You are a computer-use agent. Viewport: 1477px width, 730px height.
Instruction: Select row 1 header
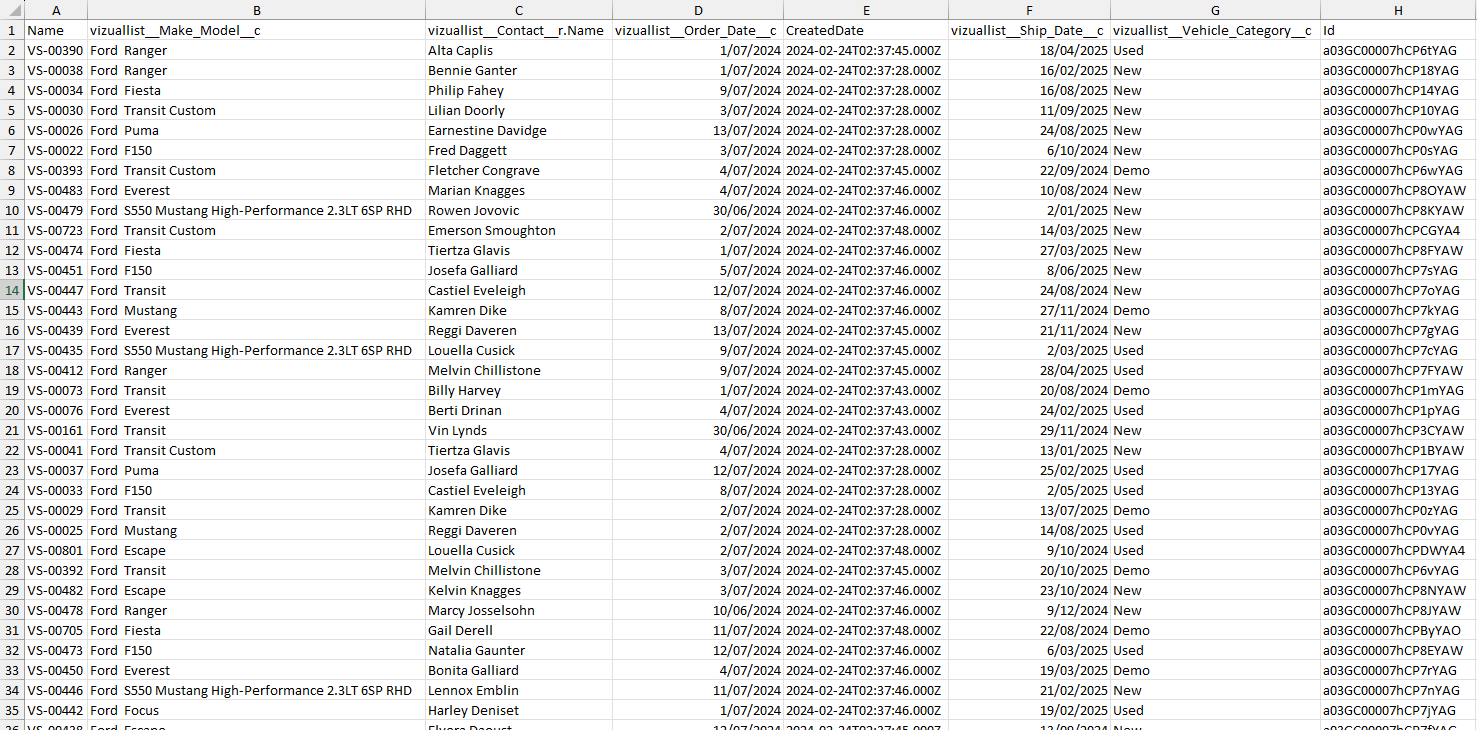pos(12,30)
